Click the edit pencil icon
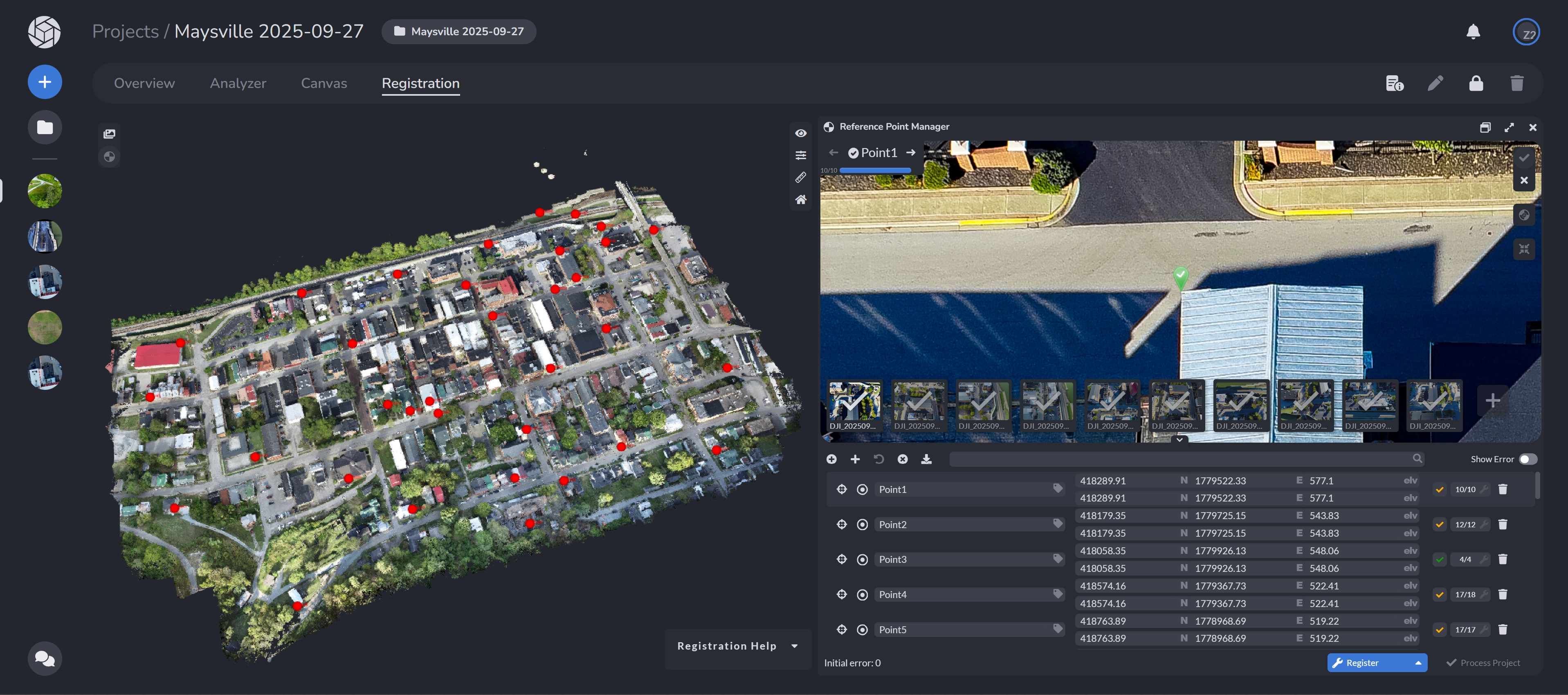 point(1435,83)
